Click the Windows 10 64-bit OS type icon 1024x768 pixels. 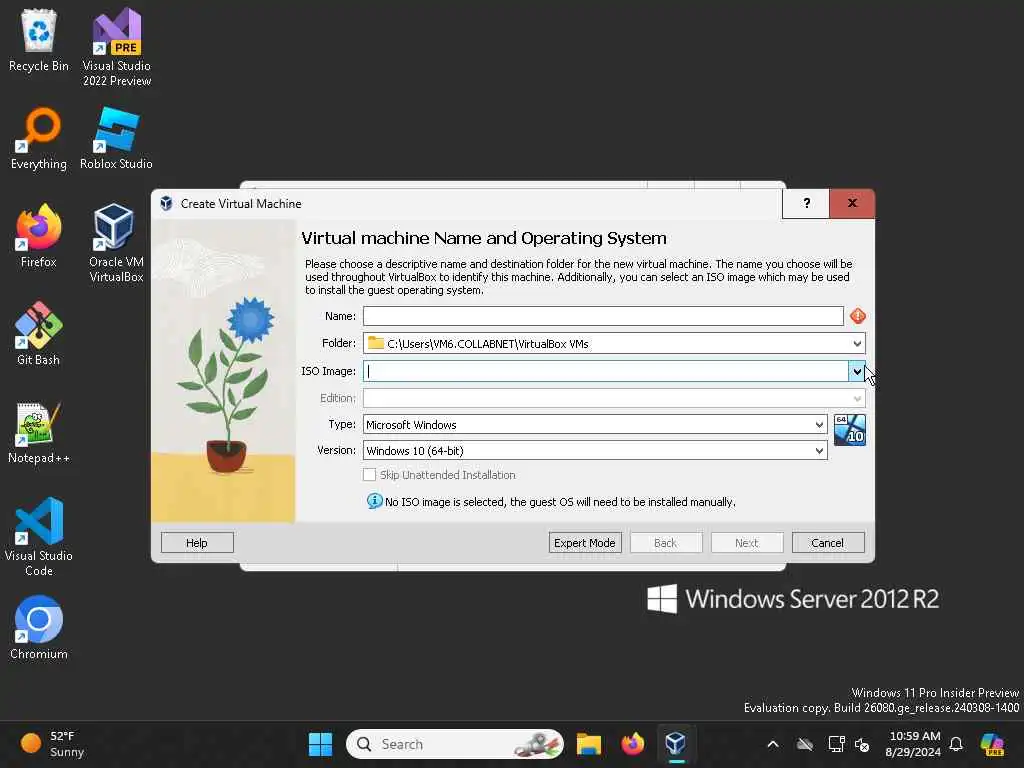(850, 430)
